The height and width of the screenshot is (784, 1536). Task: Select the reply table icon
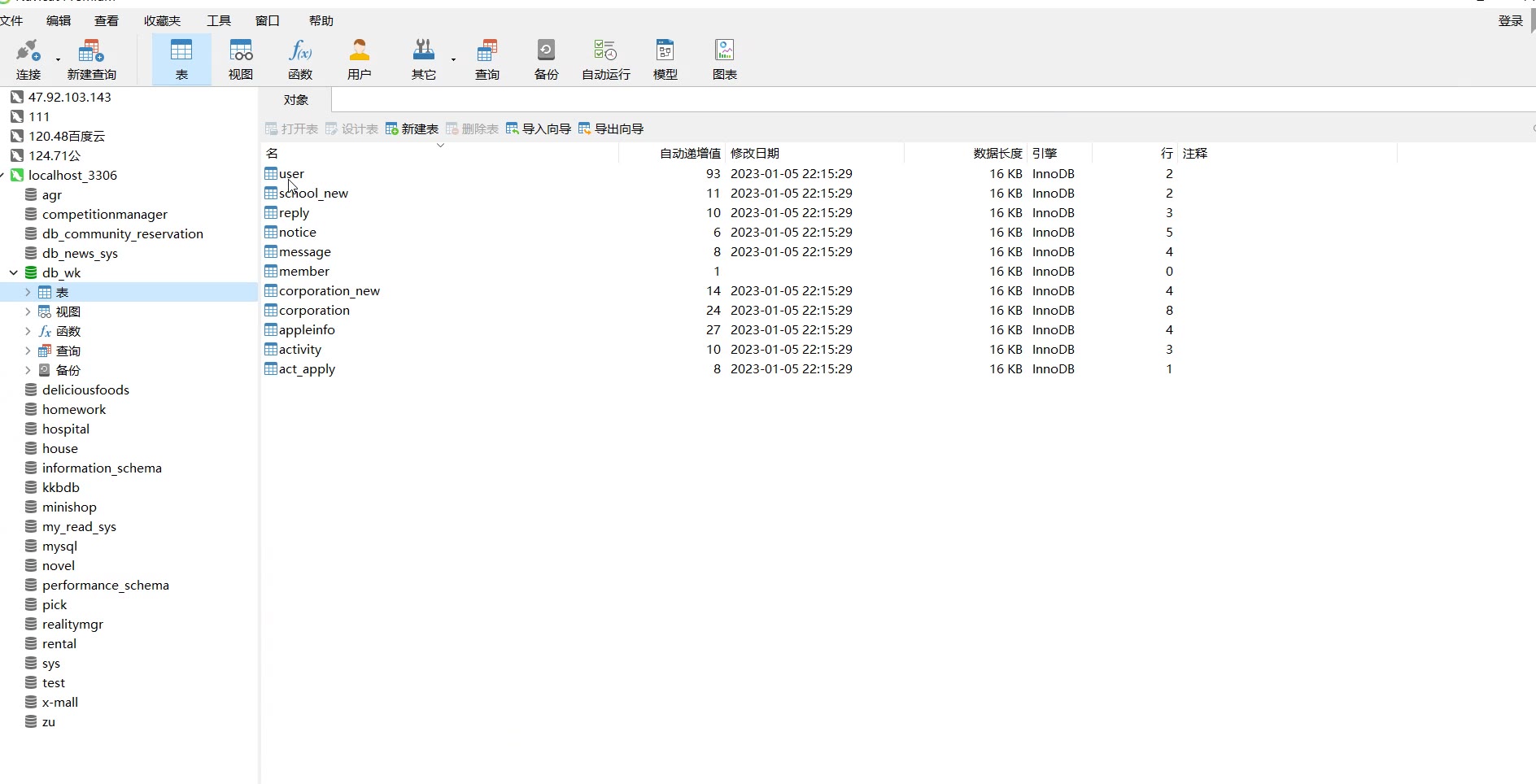(x=271, y=212)
